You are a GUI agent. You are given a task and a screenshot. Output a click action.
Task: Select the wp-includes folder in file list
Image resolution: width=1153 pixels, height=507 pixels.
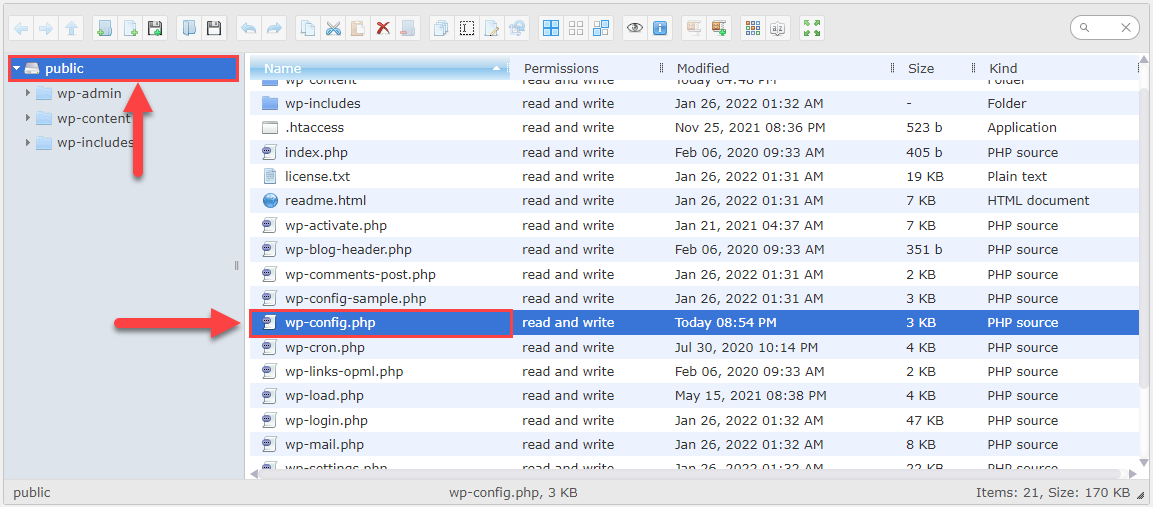click(x=693, y=103)
